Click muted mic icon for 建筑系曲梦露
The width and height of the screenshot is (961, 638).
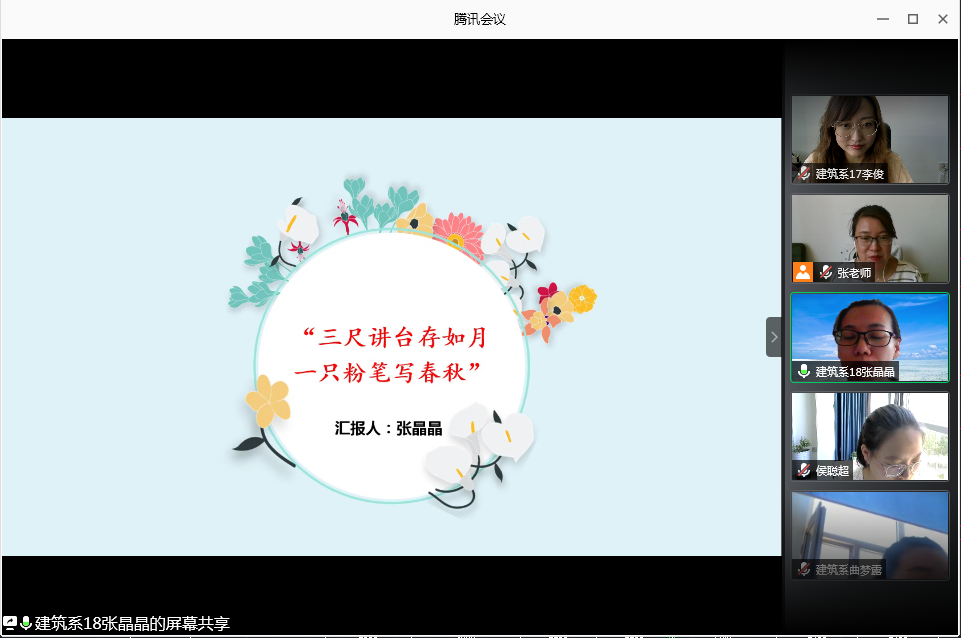pos(804,569)
